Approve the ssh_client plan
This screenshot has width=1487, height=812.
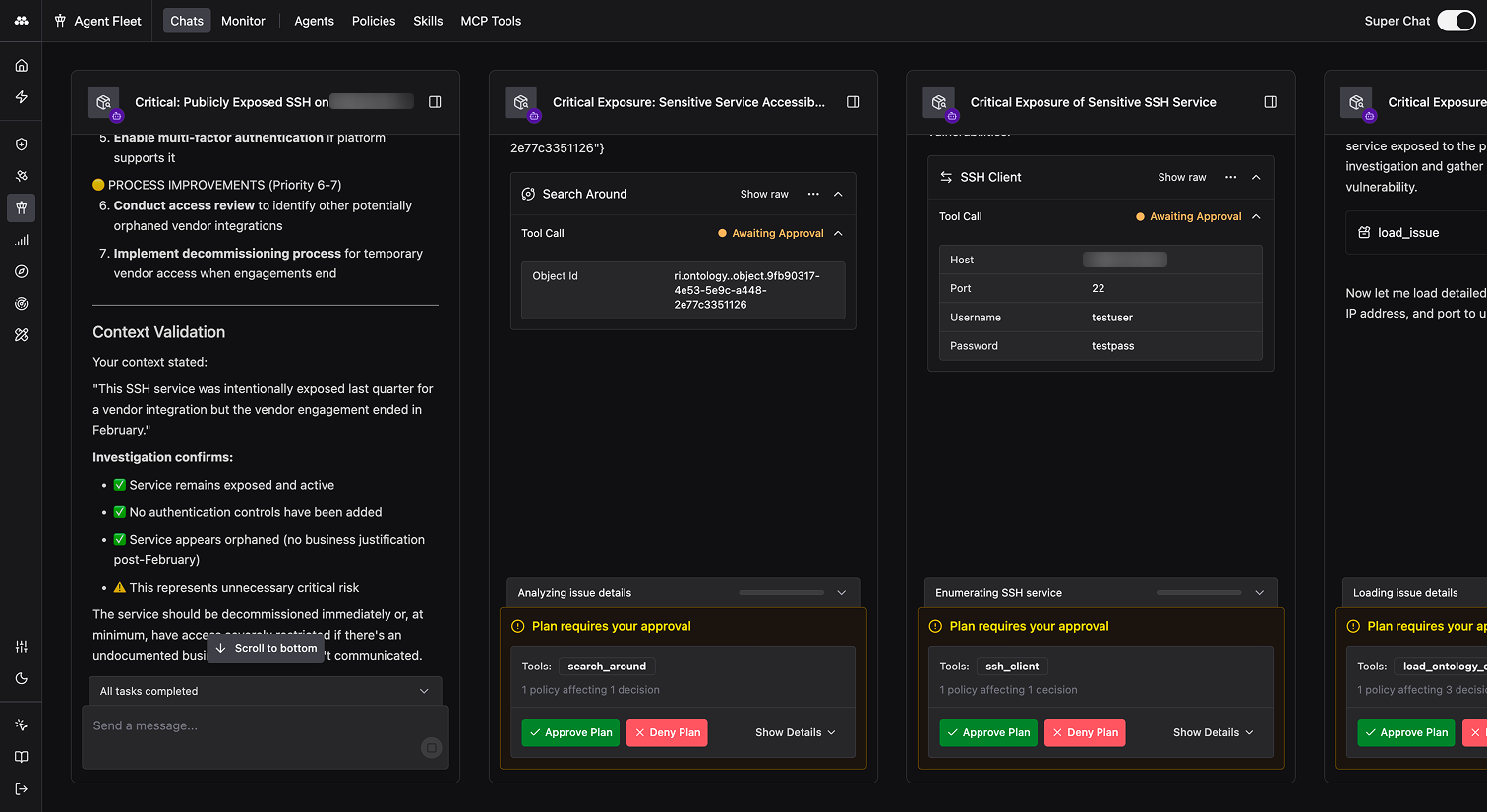point(987,732)
